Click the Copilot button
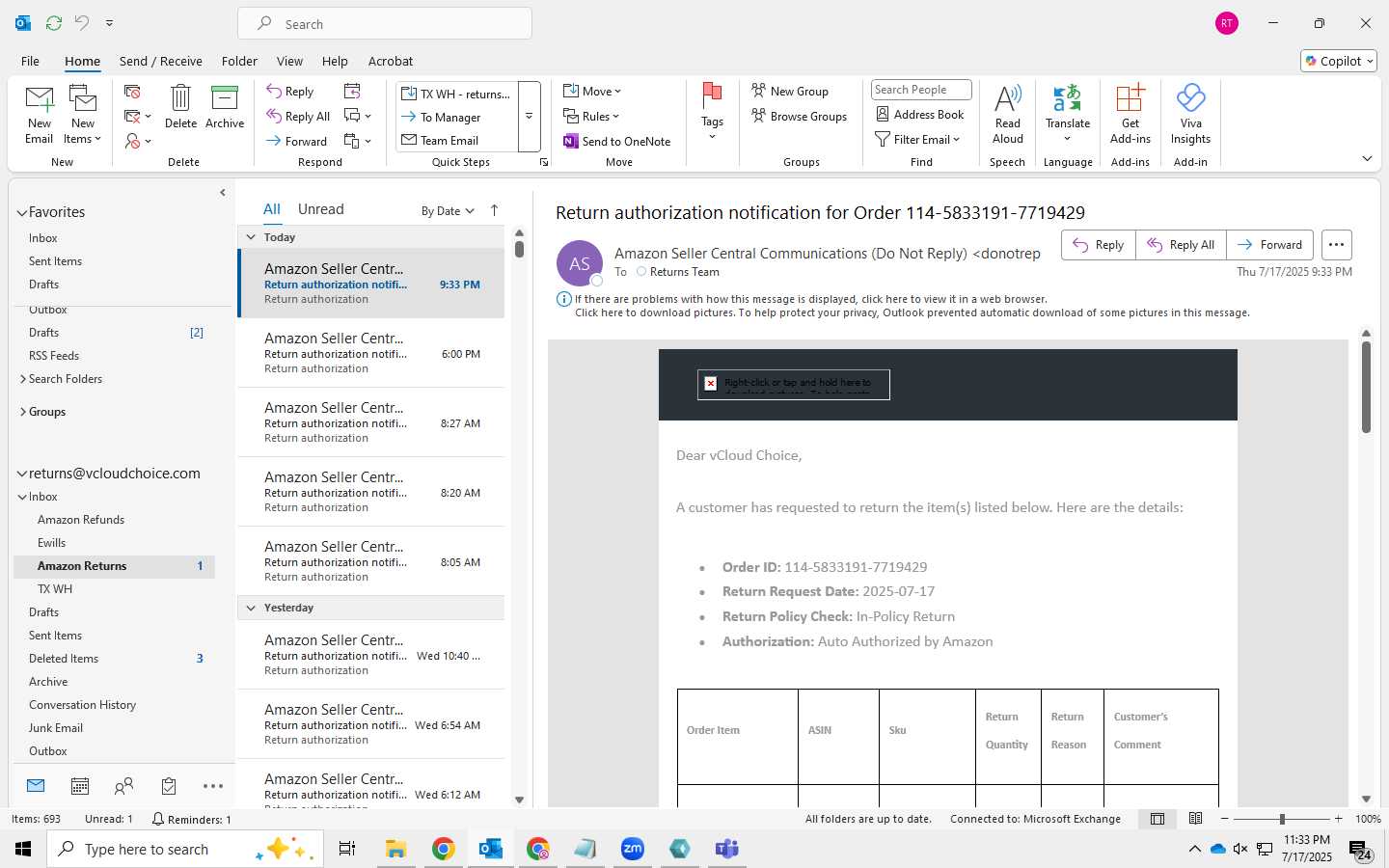1389x868 pixels. pos(1339,61)
